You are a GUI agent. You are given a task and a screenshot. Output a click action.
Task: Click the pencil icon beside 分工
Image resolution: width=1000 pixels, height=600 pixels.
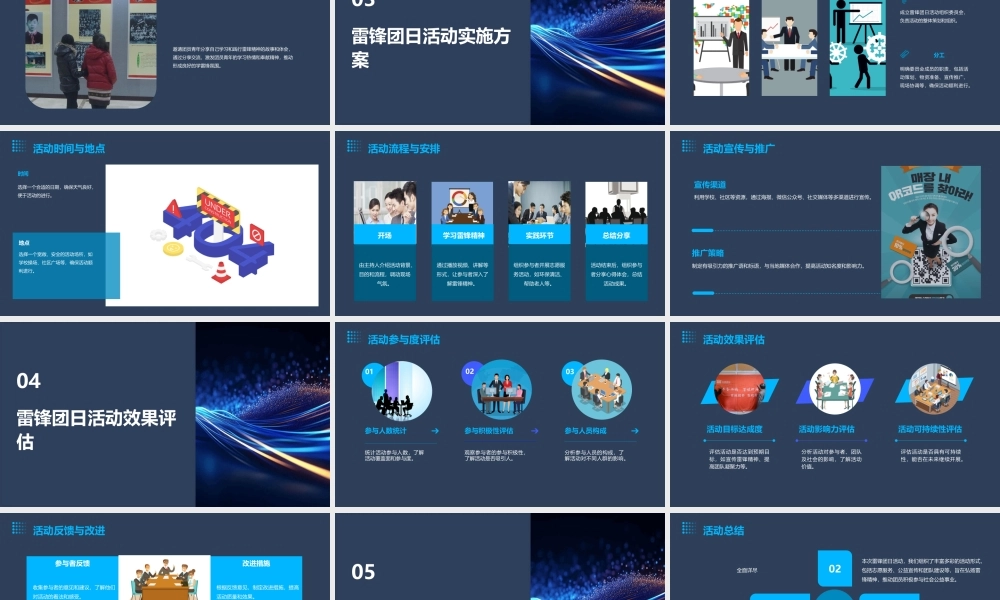(904, 55)
